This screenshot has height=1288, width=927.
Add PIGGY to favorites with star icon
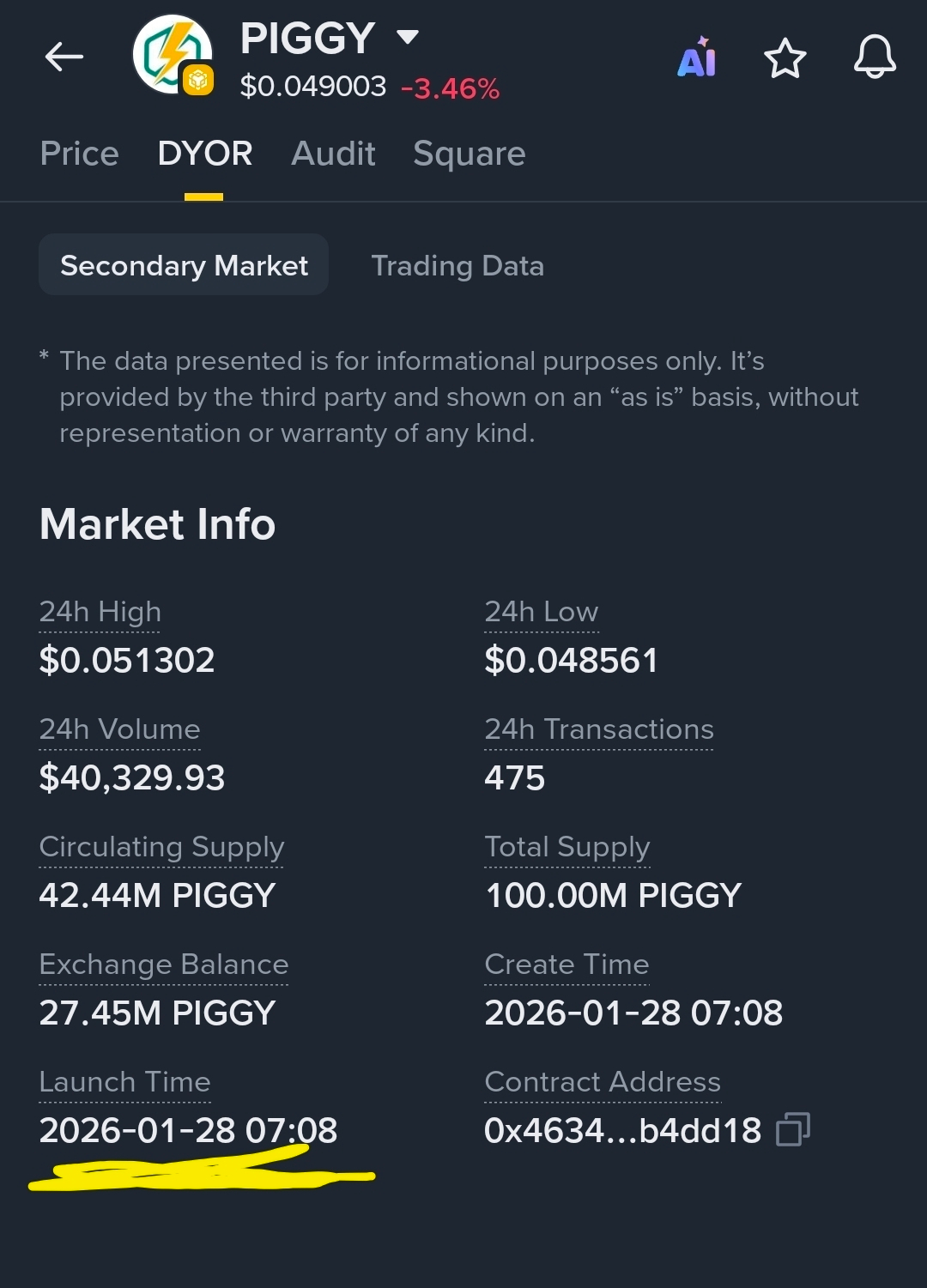click(x=785, y=58)
